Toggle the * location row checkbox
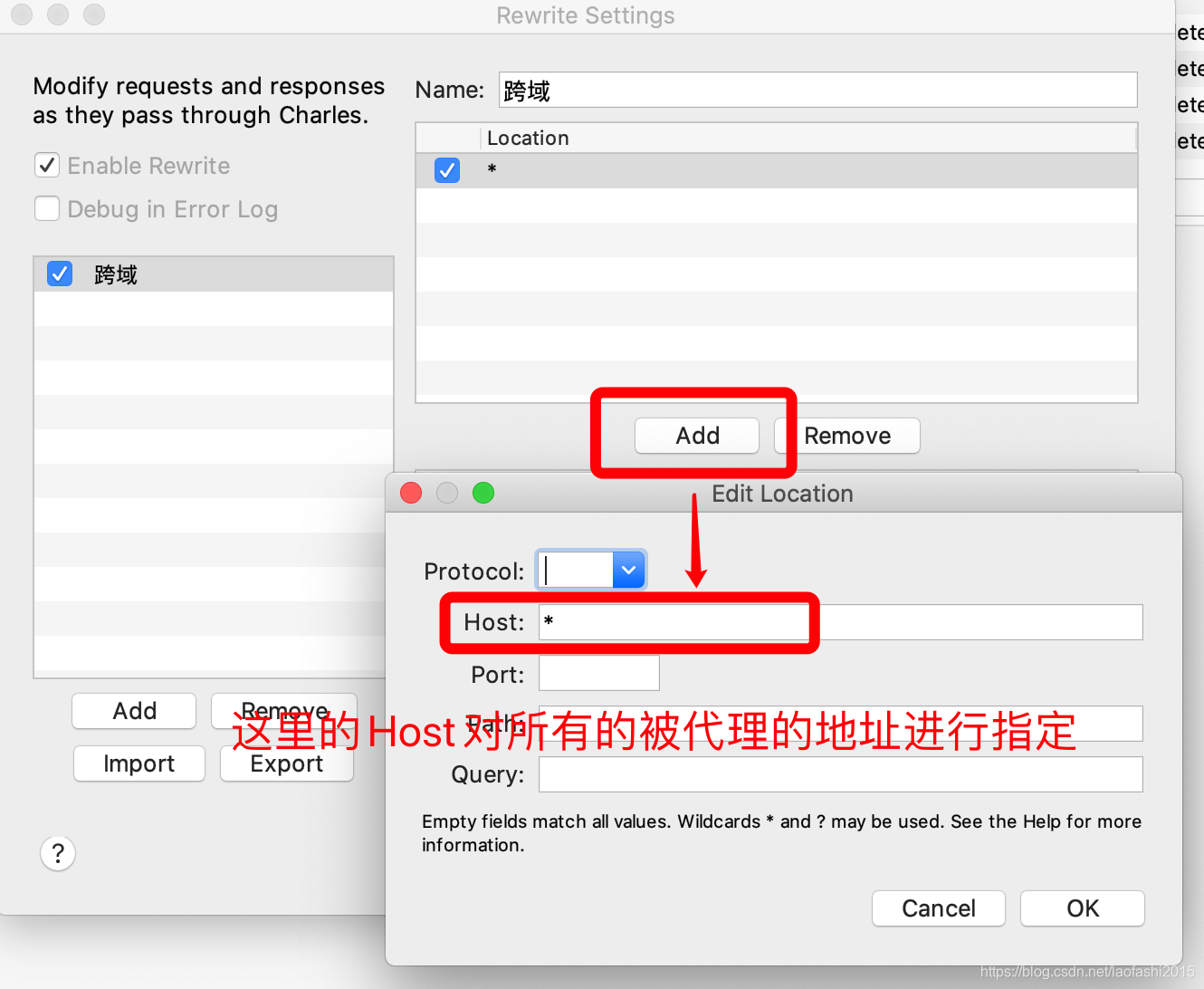 pos(447,170)
